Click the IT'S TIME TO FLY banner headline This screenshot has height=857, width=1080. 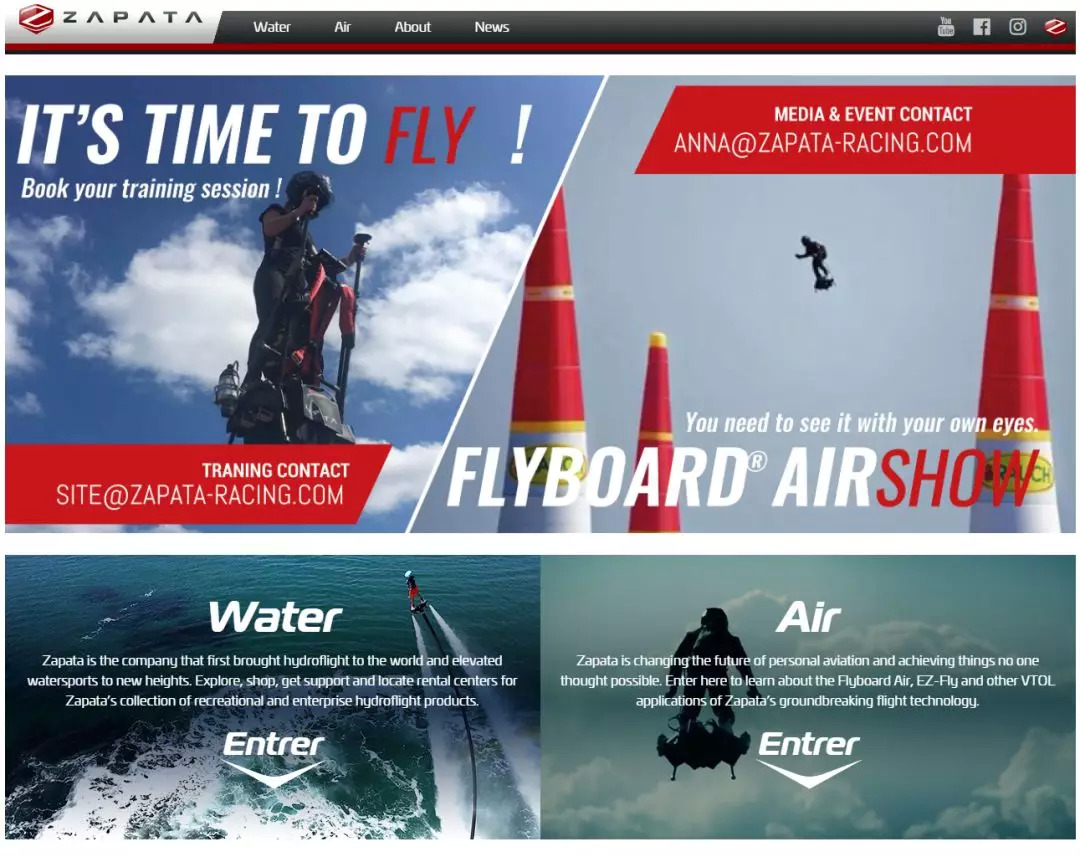pos(273,134)
